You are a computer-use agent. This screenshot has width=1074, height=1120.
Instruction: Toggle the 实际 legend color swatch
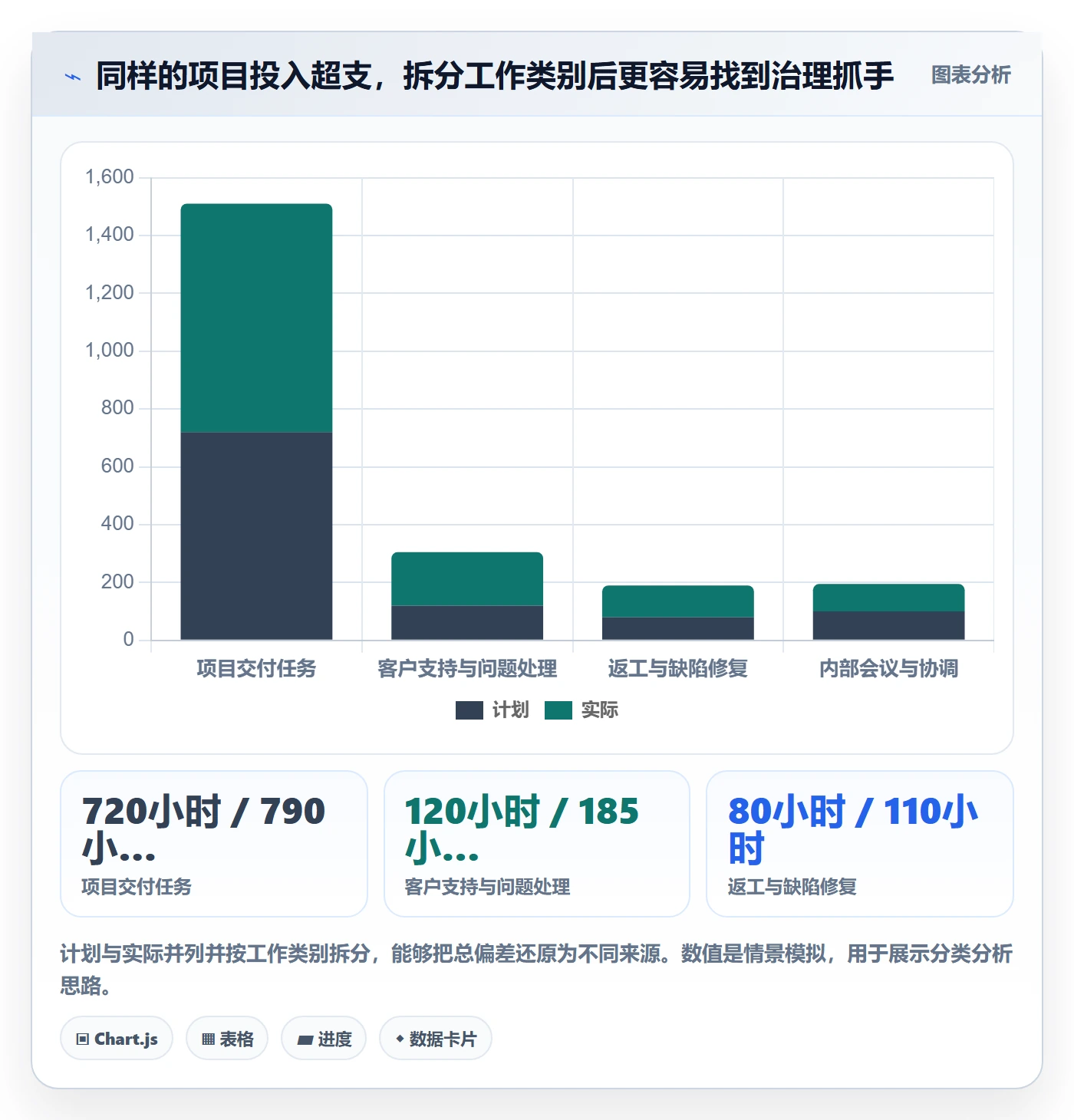click(x=558, y=710)
